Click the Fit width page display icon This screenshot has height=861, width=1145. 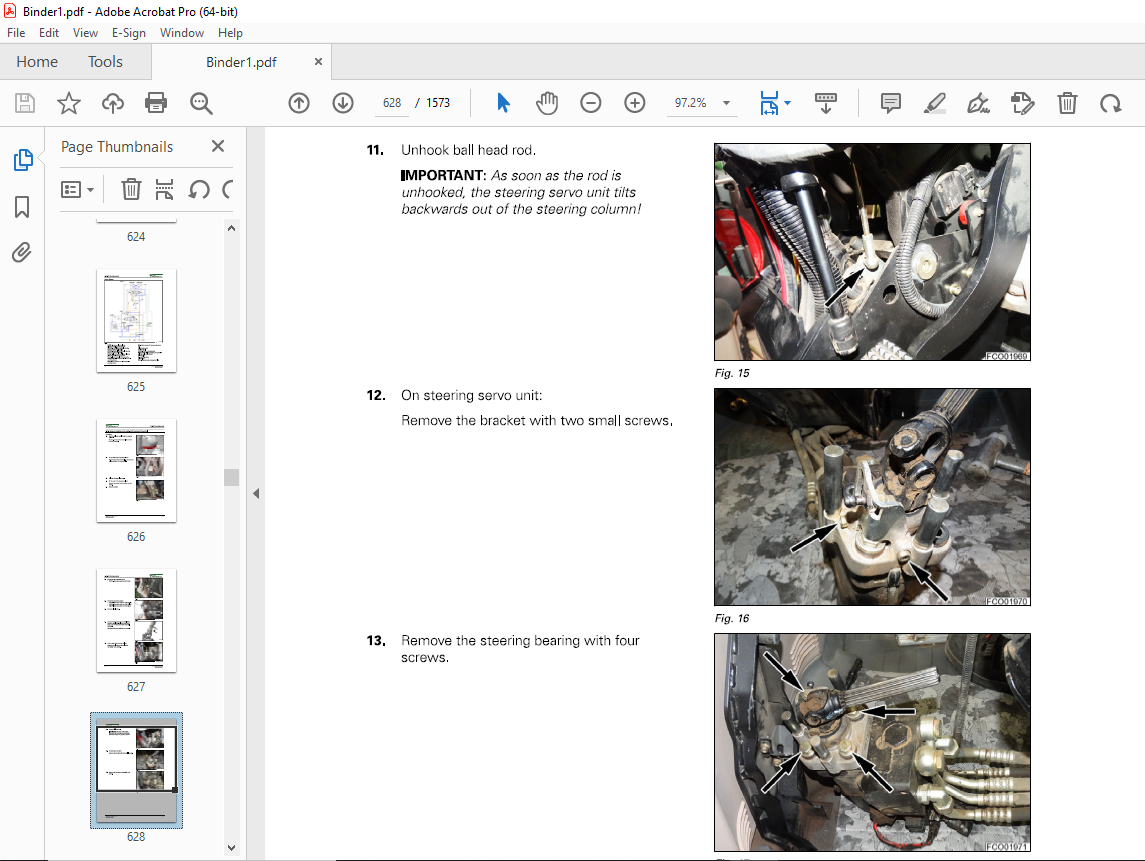tap(769, 103)
